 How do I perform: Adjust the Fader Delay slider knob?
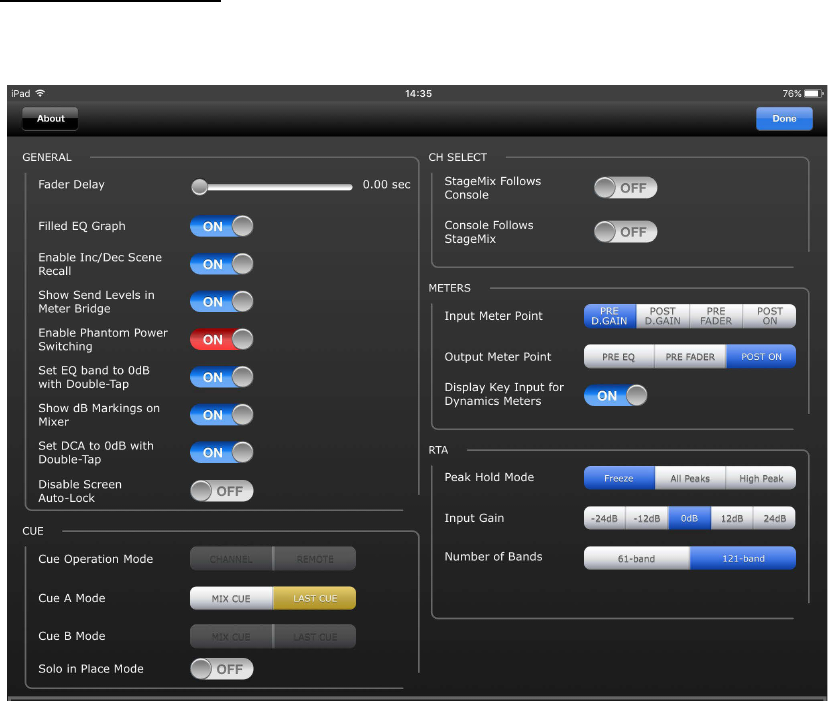click(200, 186)
